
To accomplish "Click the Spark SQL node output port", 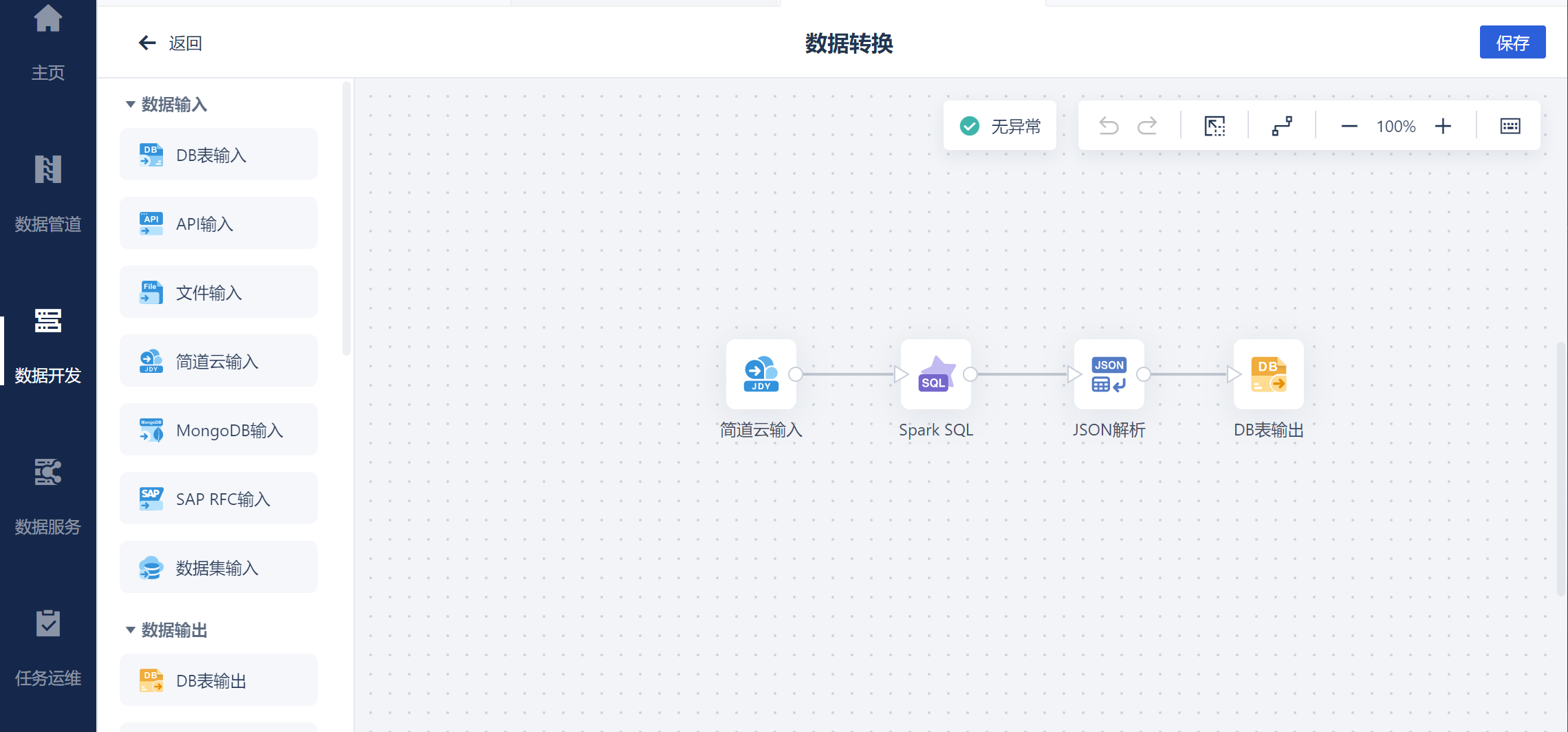I will 970,374.
